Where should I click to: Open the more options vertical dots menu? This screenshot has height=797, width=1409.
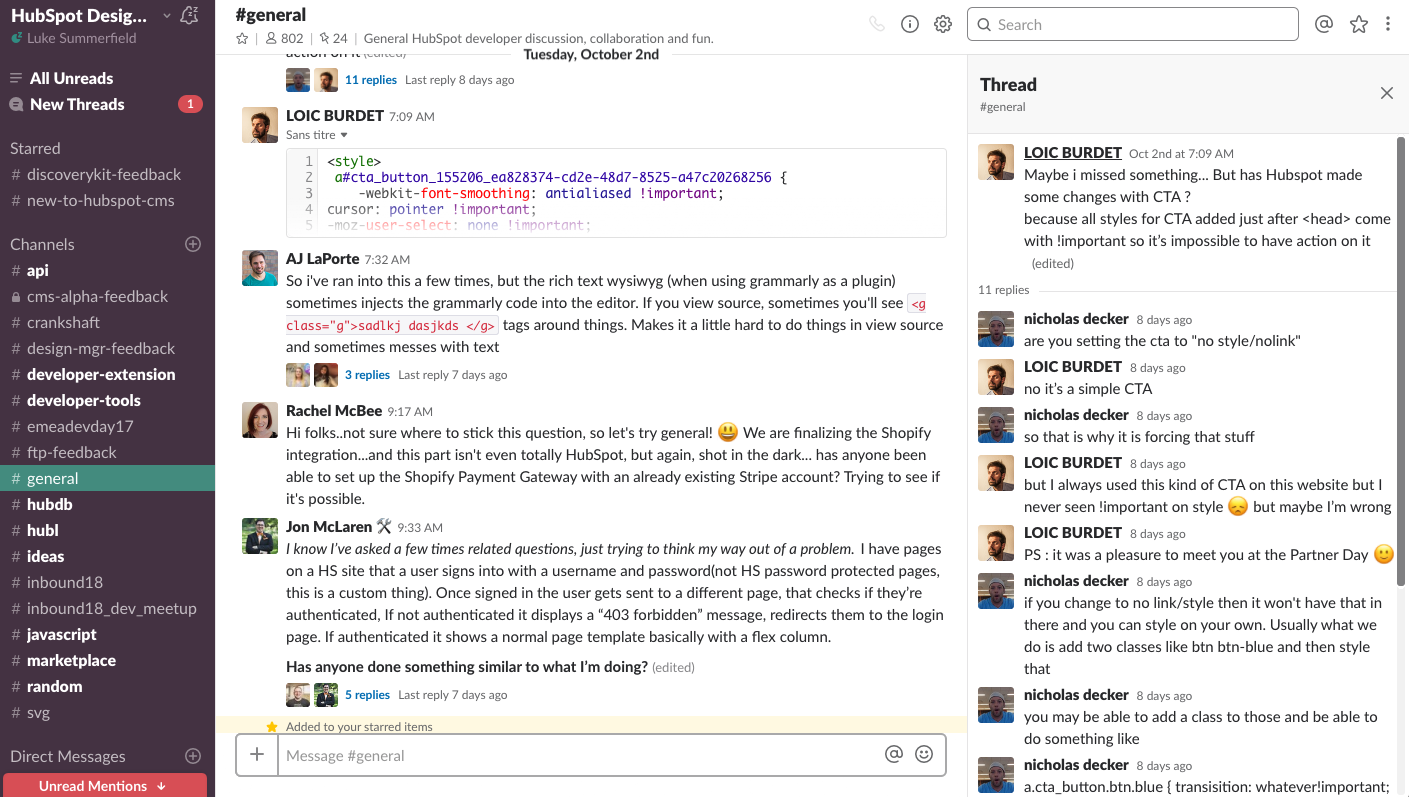click(1388, 24)
